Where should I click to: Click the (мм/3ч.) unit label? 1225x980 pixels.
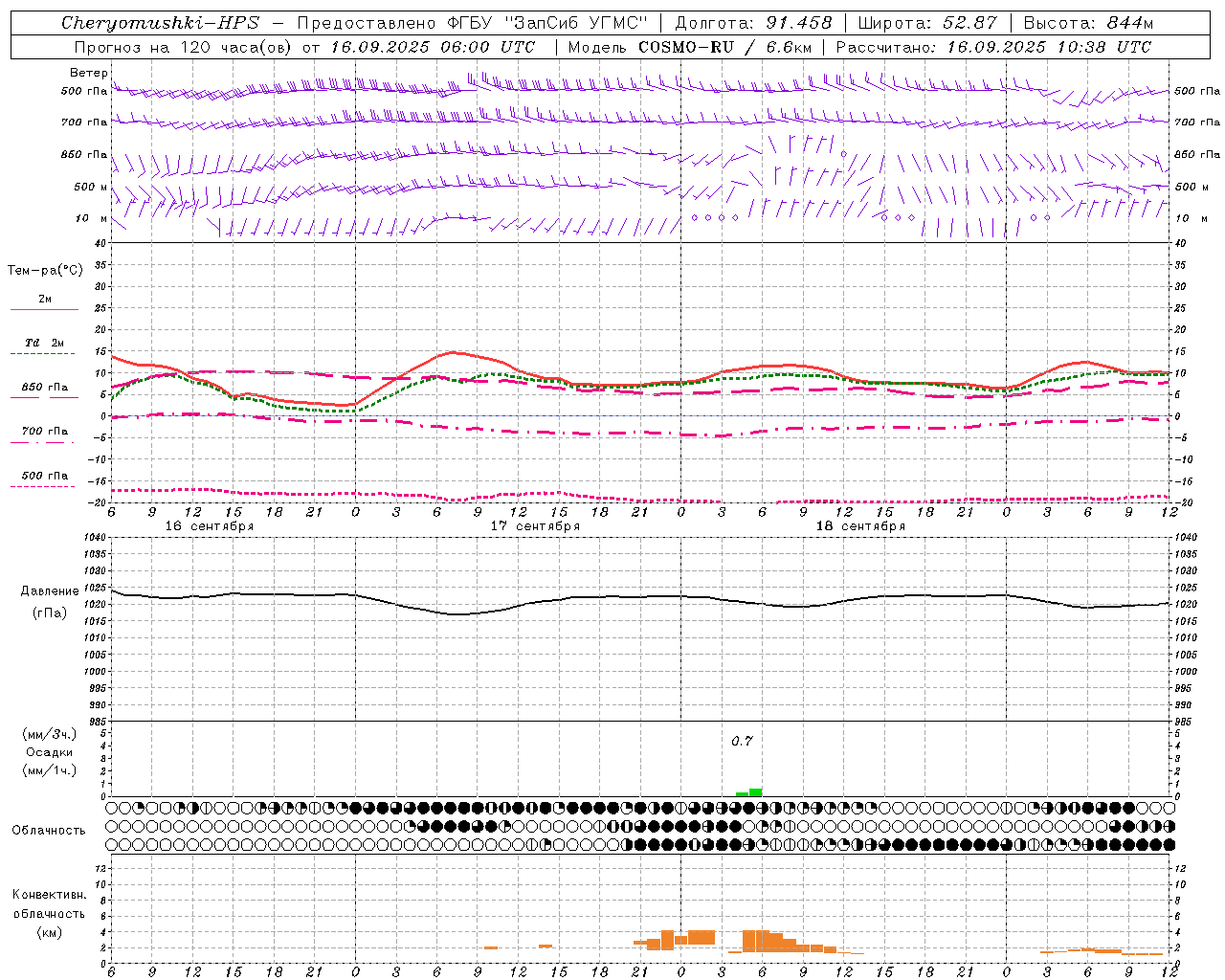(50, 734)
